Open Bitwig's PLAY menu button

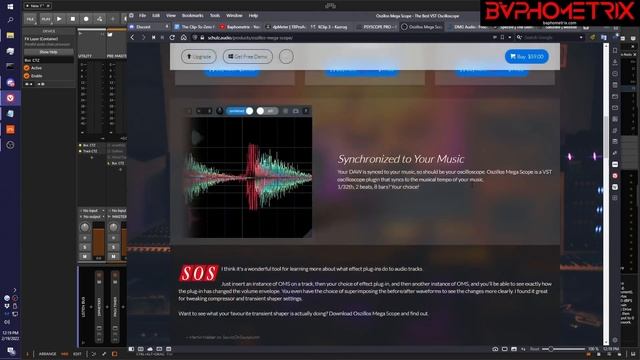(x=46, y=19)
